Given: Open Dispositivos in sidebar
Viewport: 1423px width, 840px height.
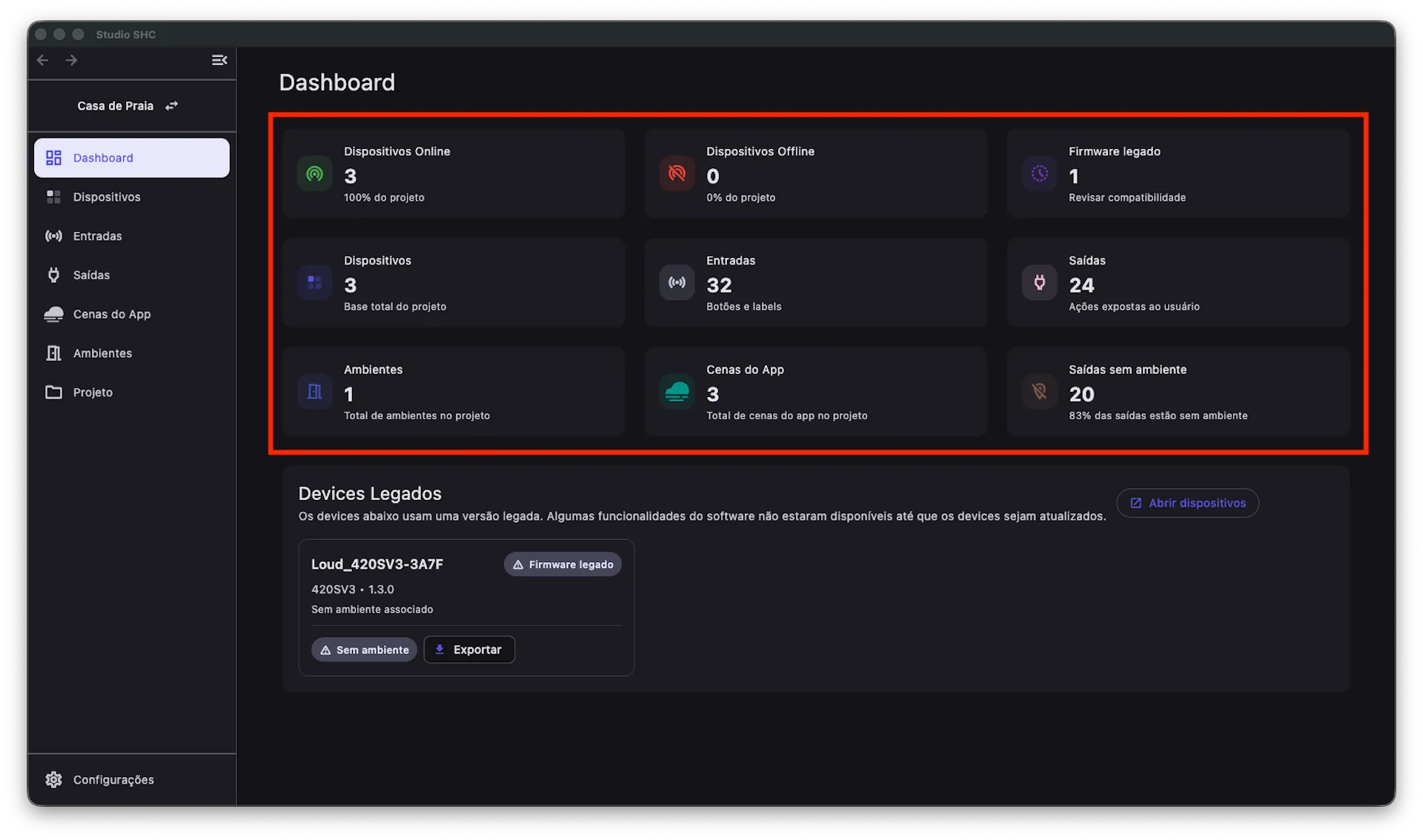Looking at the screenshot, I should tap(132, 197).
